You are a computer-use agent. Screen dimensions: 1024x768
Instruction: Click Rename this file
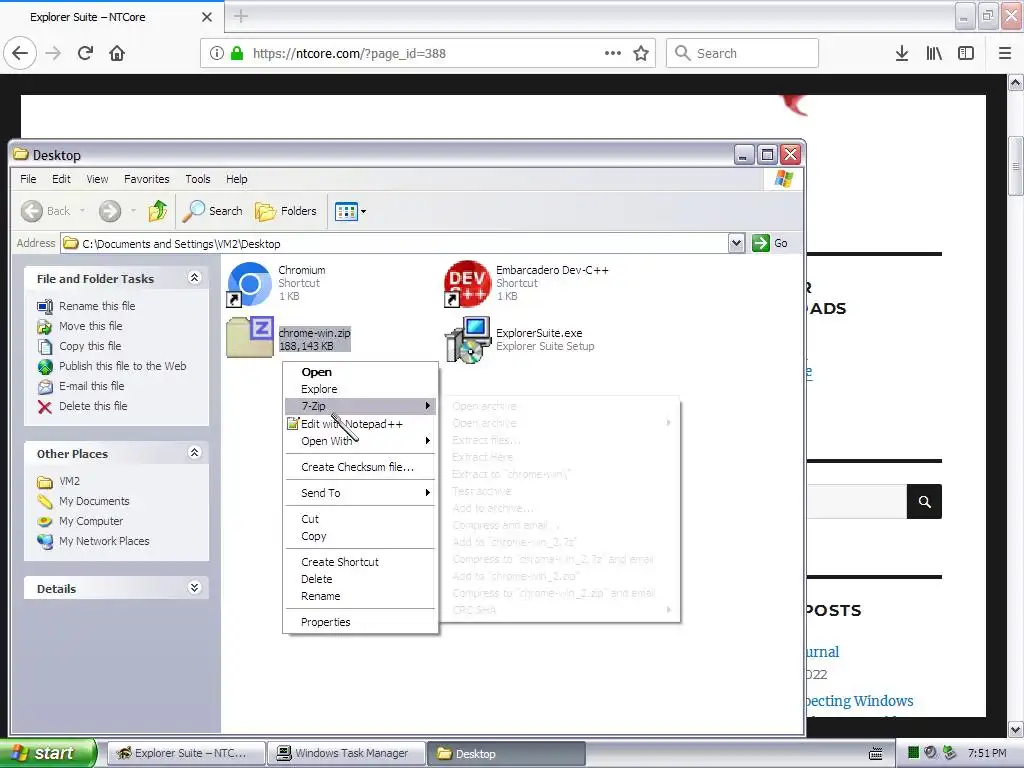(97, 306)
